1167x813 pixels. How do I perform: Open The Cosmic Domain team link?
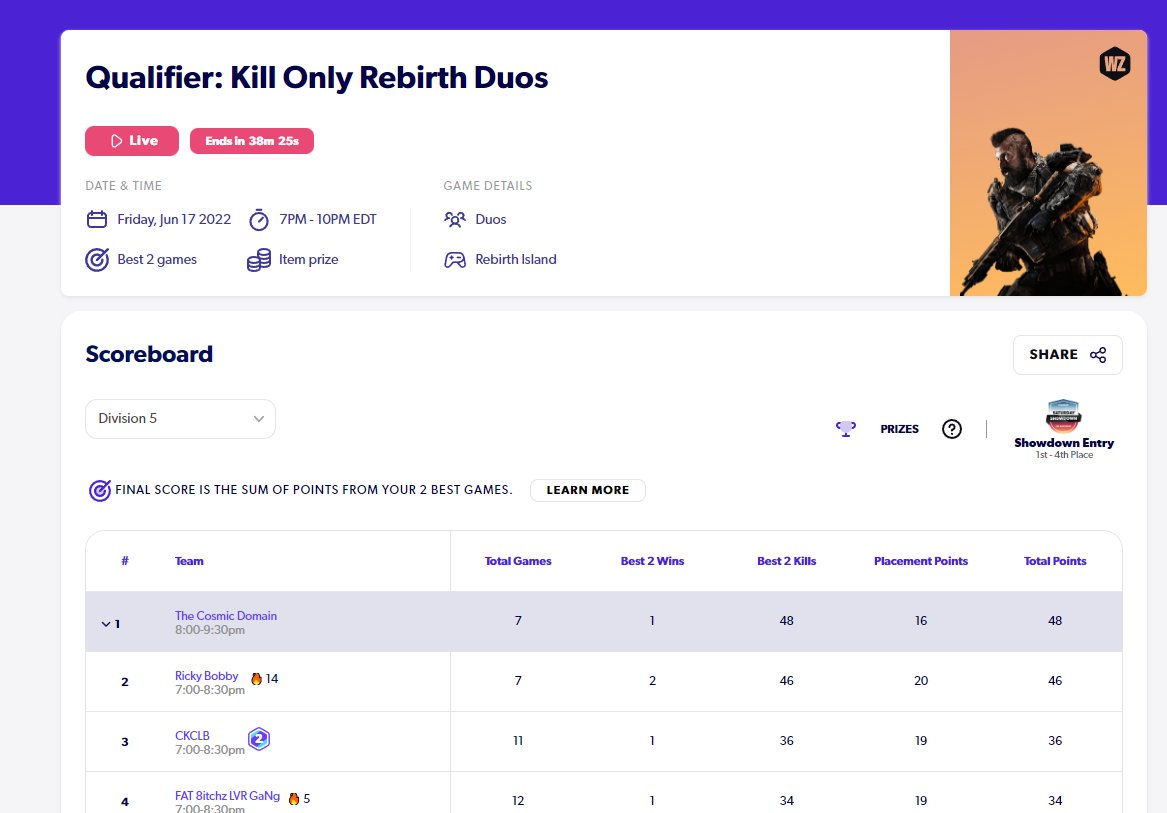click(x=226, y=616)
